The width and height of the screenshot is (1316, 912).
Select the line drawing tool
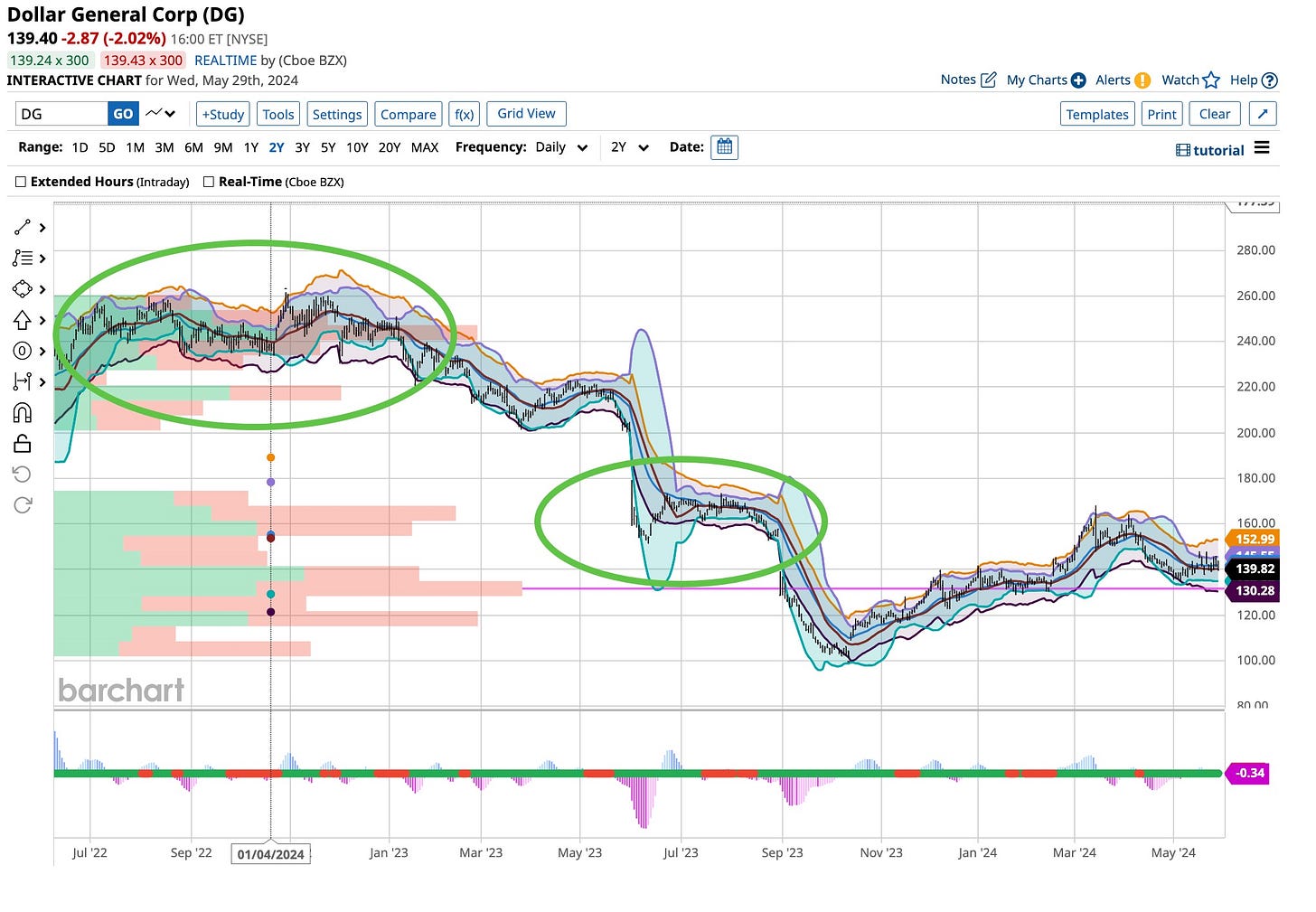(23, 228)
